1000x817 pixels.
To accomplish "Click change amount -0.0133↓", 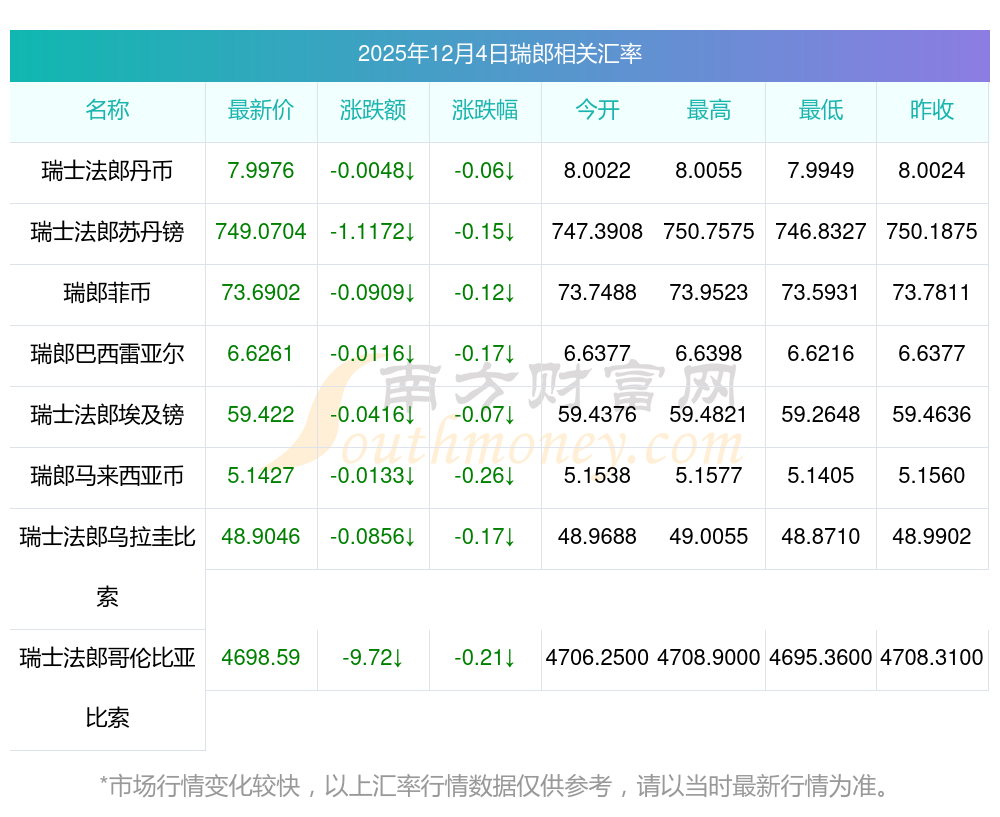I will (x=373, y=476).
